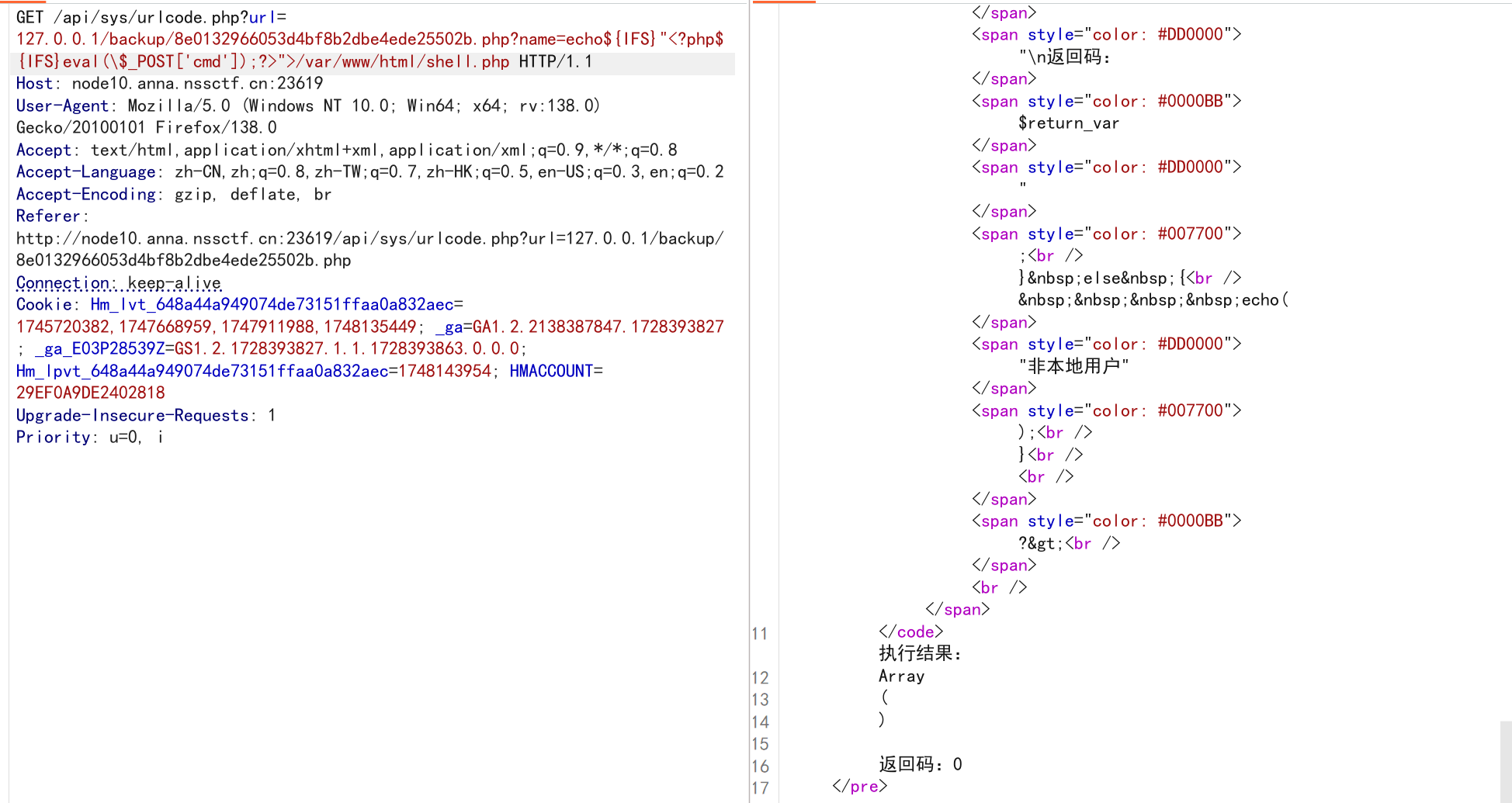
Task: Click the vertical divider between the two panes
Action: coord(748,388)
